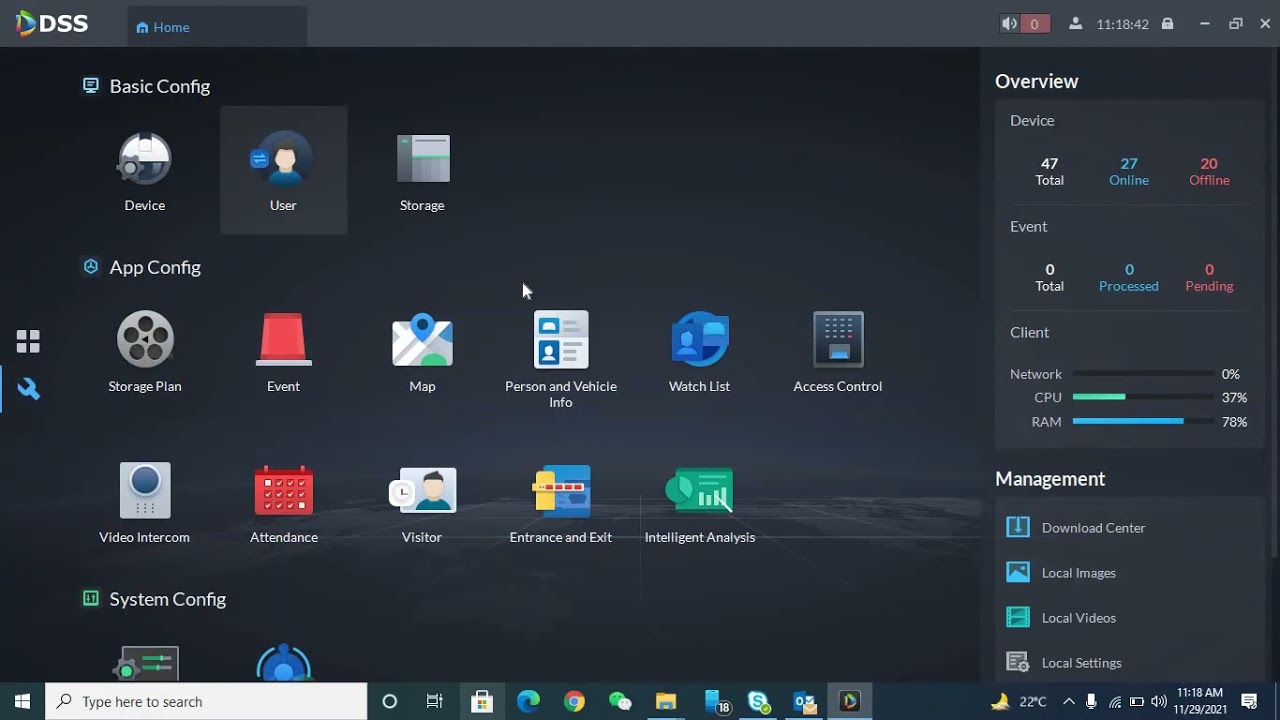Lock the client with padlock icon
This screenshot has height=720, width=1280.
(x=1167, y=24)
